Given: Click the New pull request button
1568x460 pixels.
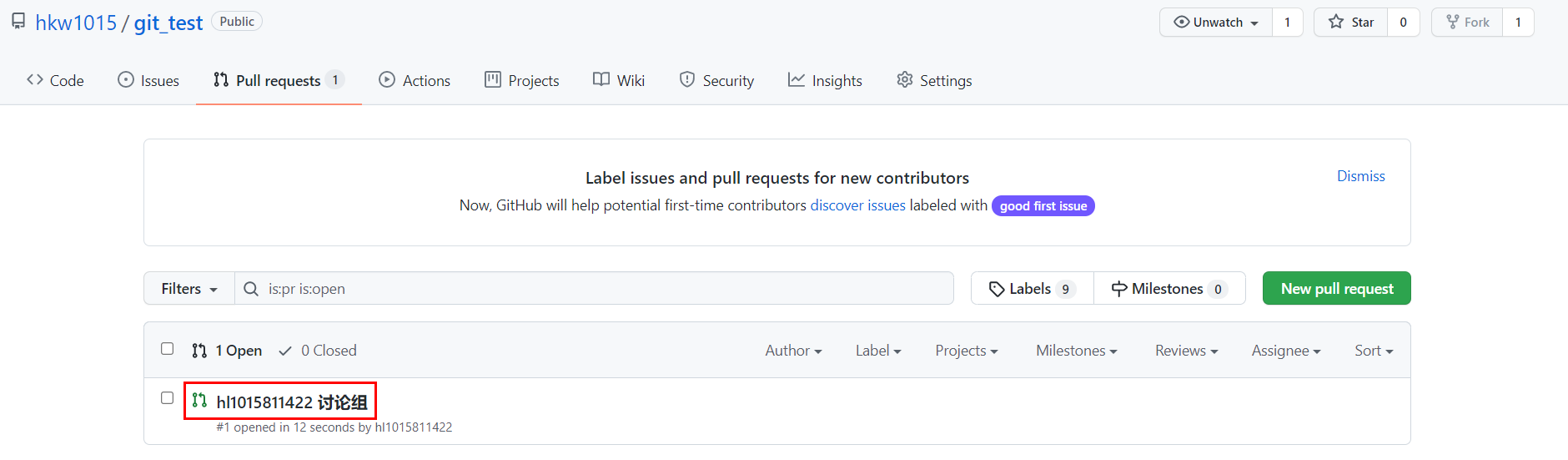Looking at the screenshot, I should tap(1337, 288).
